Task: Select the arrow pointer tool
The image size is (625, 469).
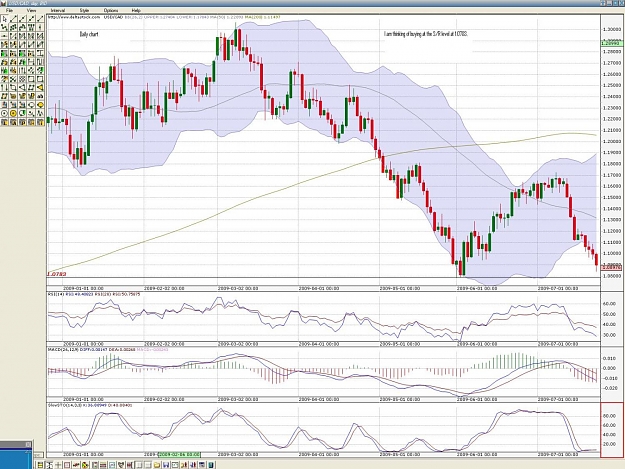Action: point(4,19)
